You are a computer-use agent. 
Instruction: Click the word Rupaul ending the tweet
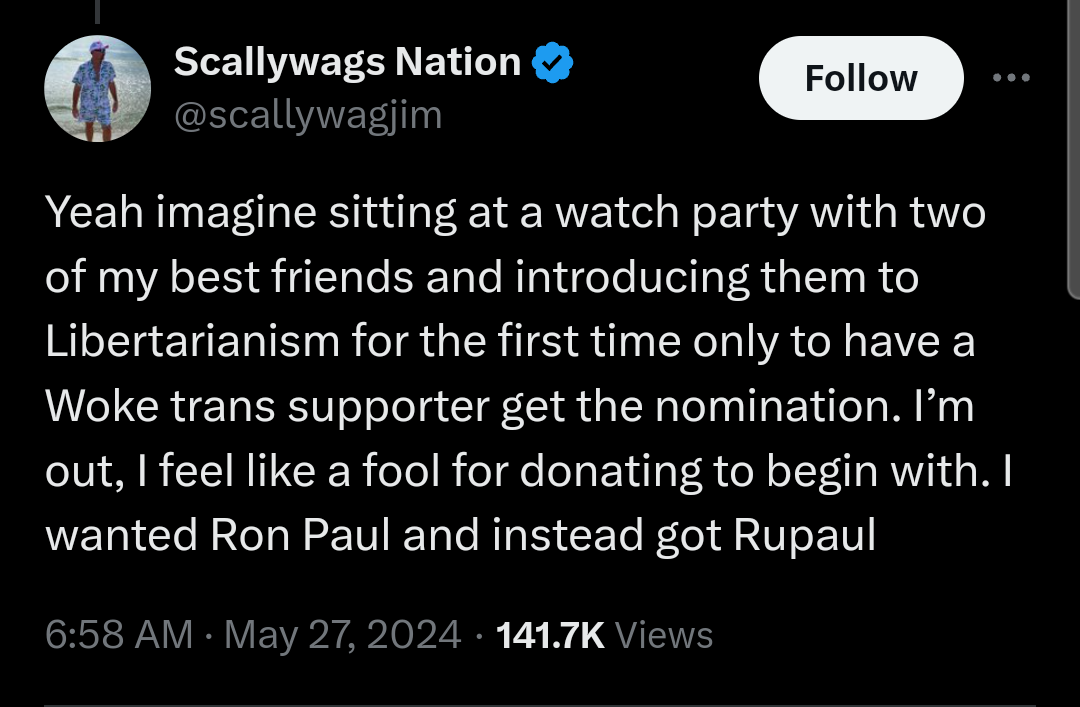804,536
